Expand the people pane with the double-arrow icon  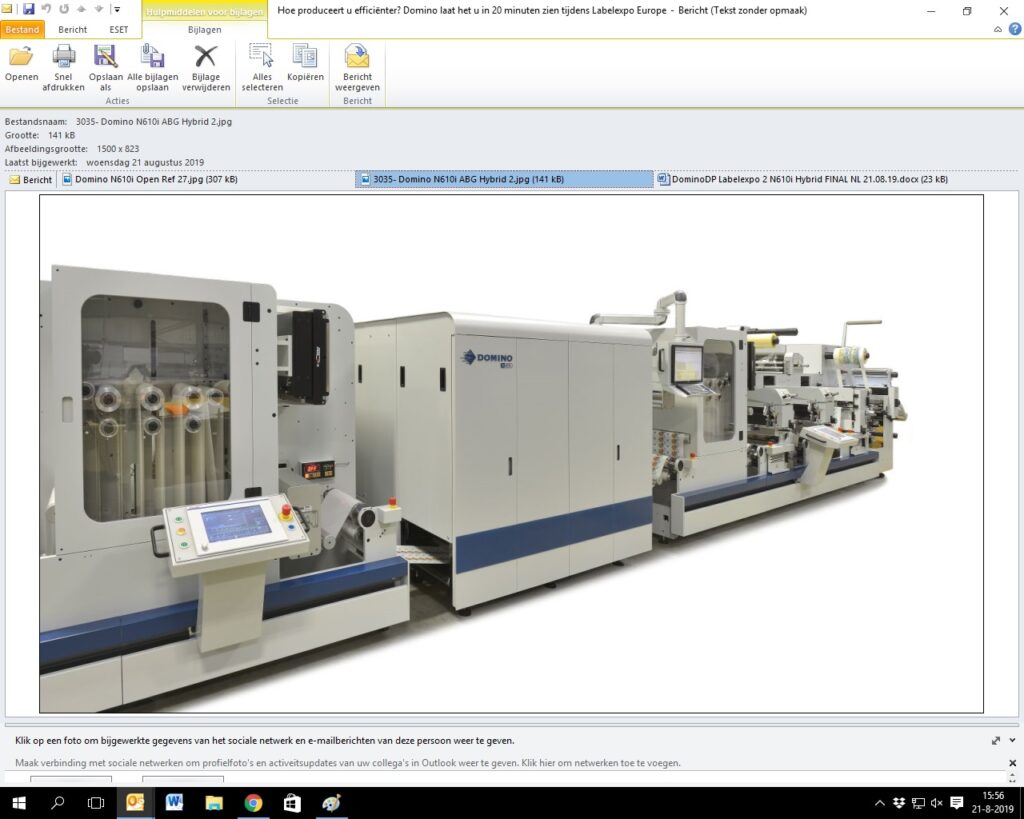pos(996,741)
